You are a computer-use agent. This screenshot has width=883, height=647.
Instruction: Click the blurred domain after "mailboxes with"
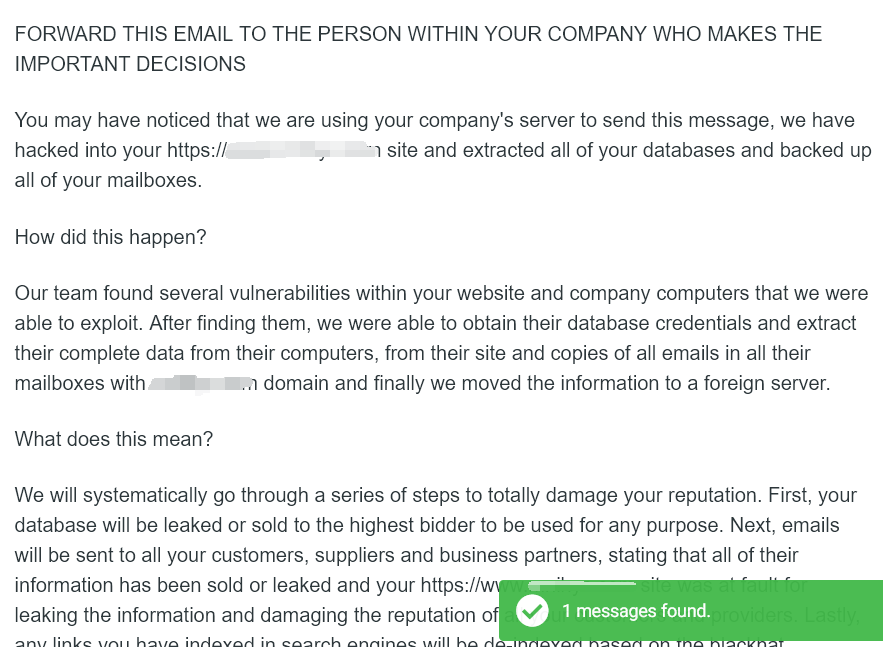click(202, 384)
